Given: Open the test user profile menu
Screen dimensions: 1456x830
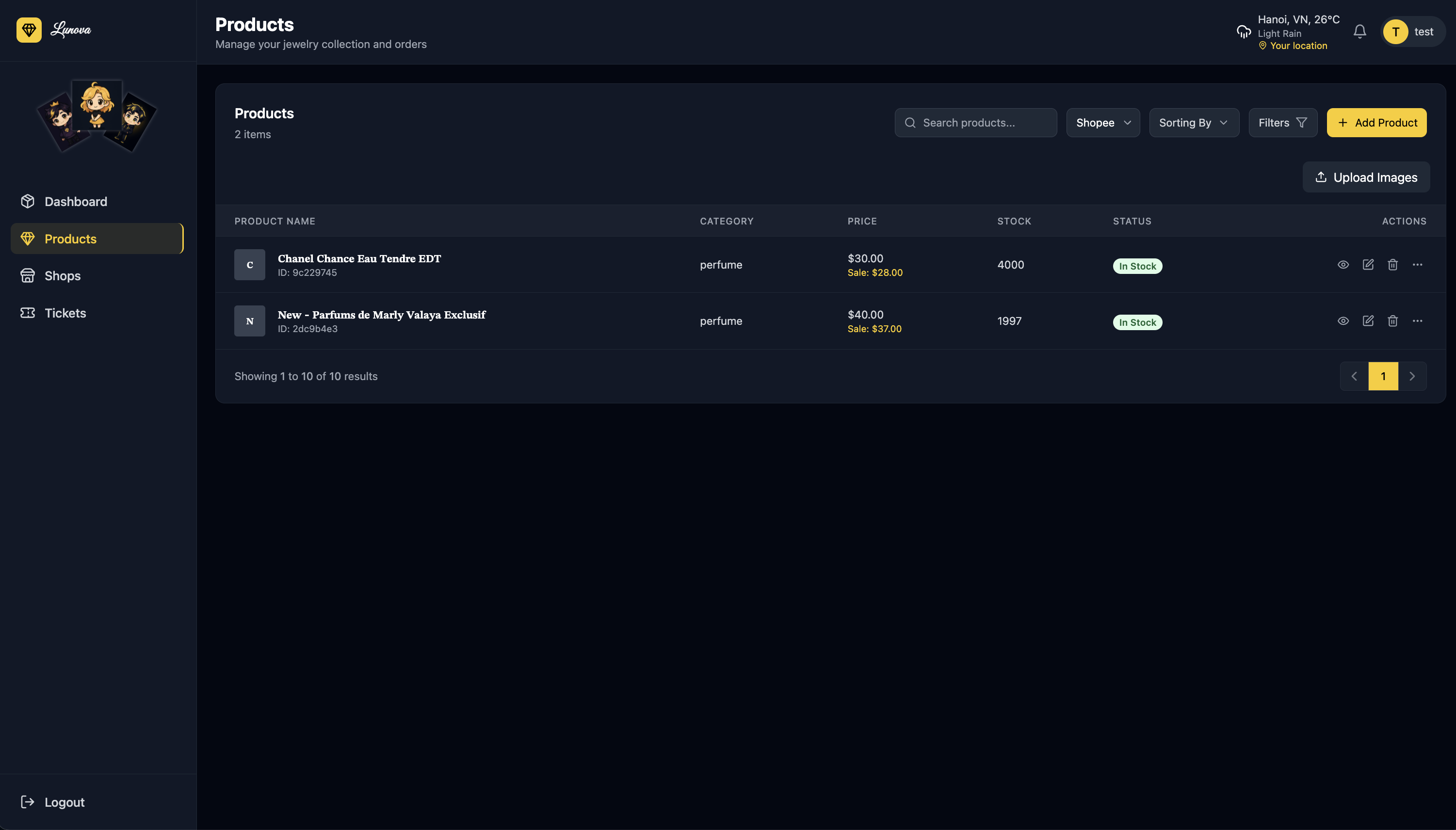Looking at the screenshot, I should pos(1412,32).
